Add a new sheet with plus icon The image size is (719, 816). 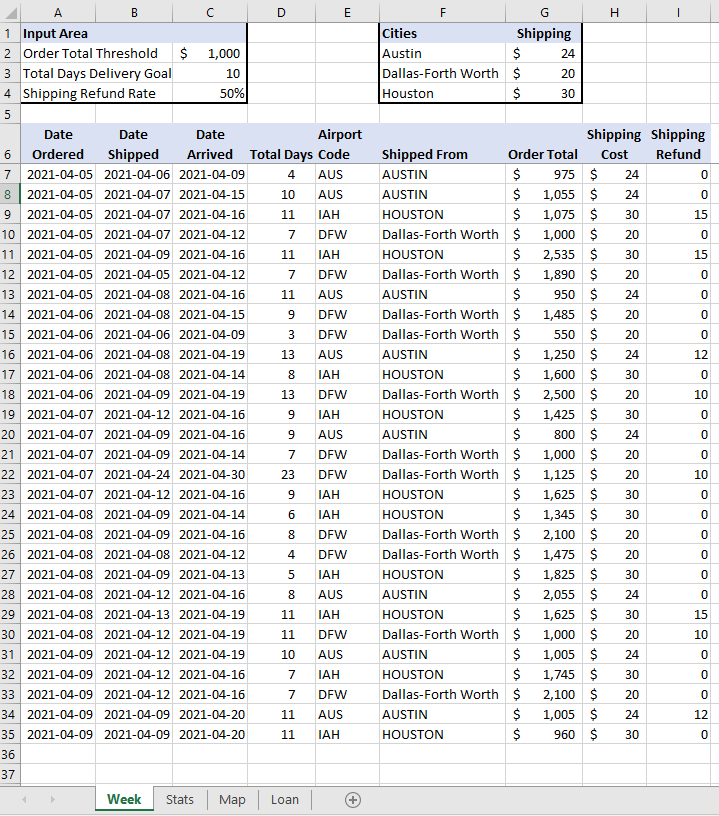pyautogui.click(x=353, y=800)
